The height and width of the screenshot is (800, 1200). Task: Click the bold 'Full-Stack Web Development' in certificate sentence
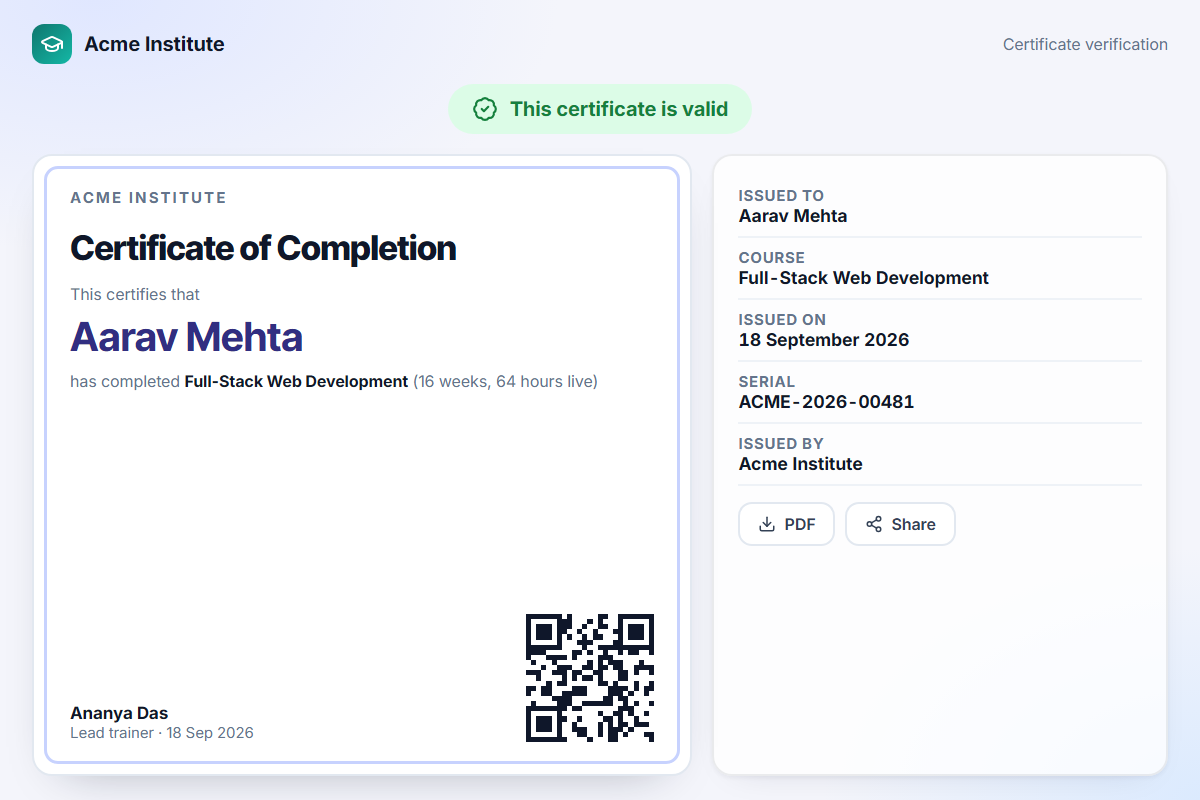tap(297, 381)
